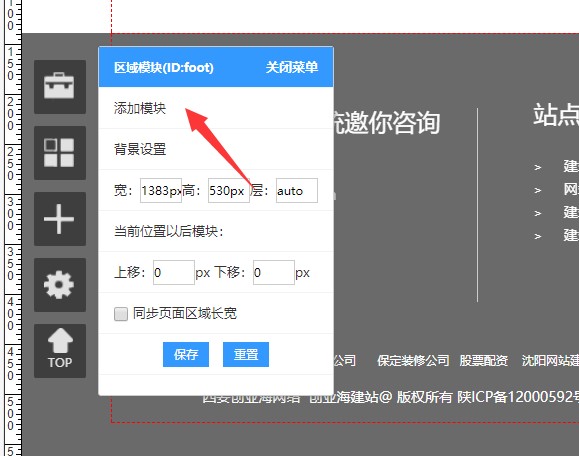Click the TOP arrow icon

pyautogui.click(x=60, y=351)
